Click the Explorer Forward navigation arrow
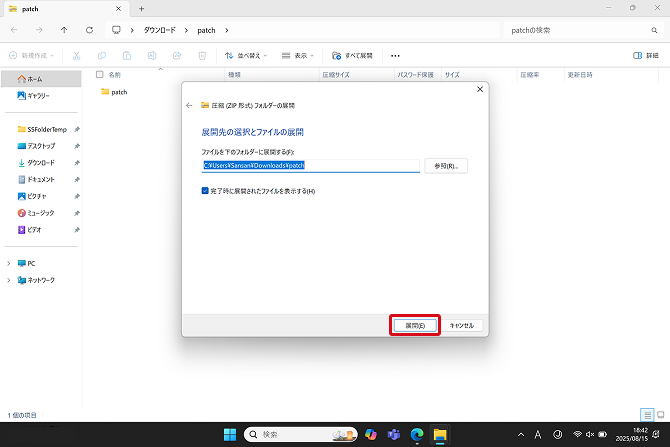 pyautogui.click(x=39, y=30)
